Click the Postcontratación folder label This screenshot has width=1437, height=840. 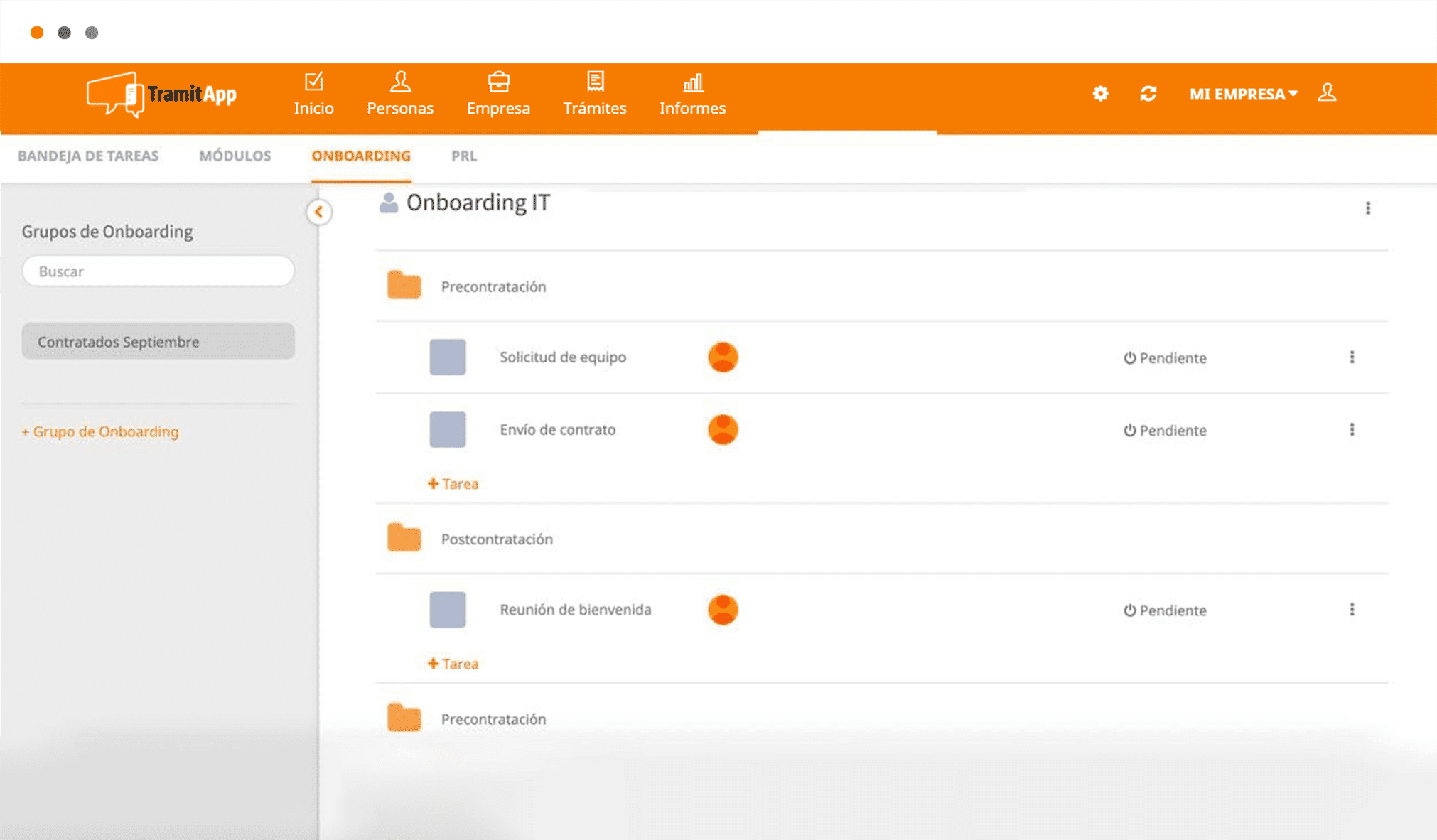497,539
